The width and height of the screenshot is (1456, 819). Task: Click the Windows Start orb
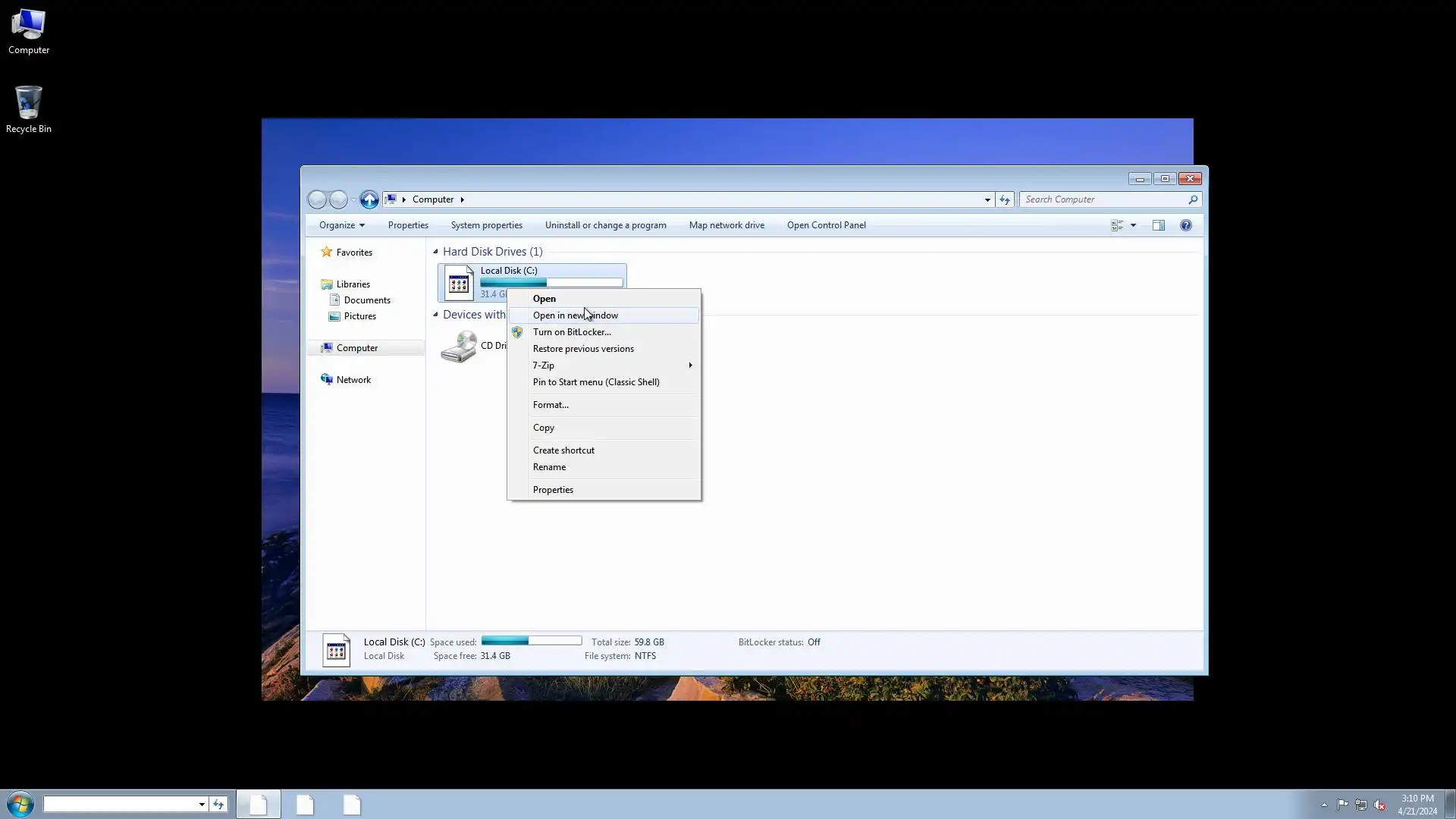click(20, 804)
